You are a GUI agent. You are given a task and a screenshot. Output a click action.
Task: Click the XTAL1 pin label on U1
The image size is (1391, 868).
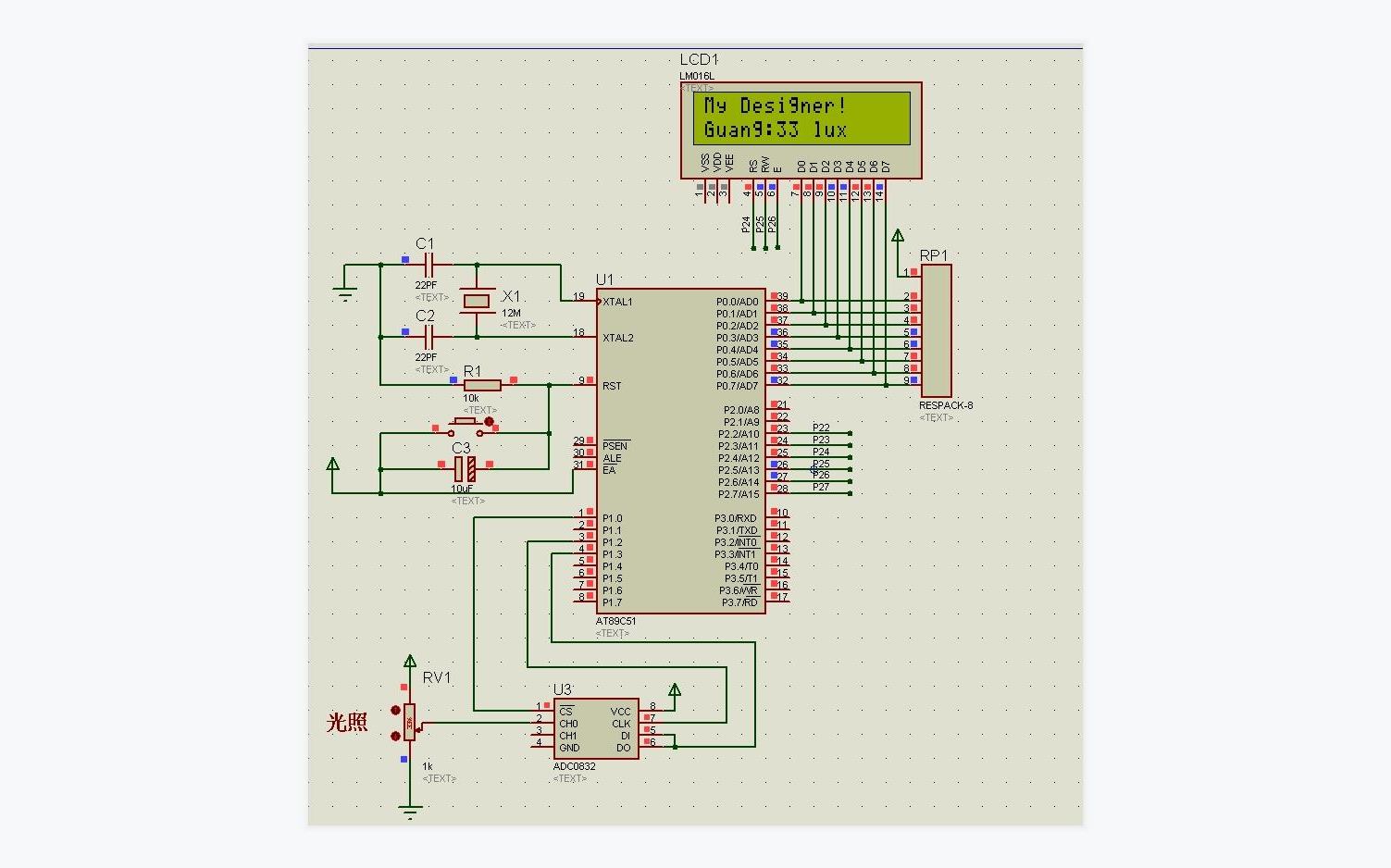[x=617, y=302]
